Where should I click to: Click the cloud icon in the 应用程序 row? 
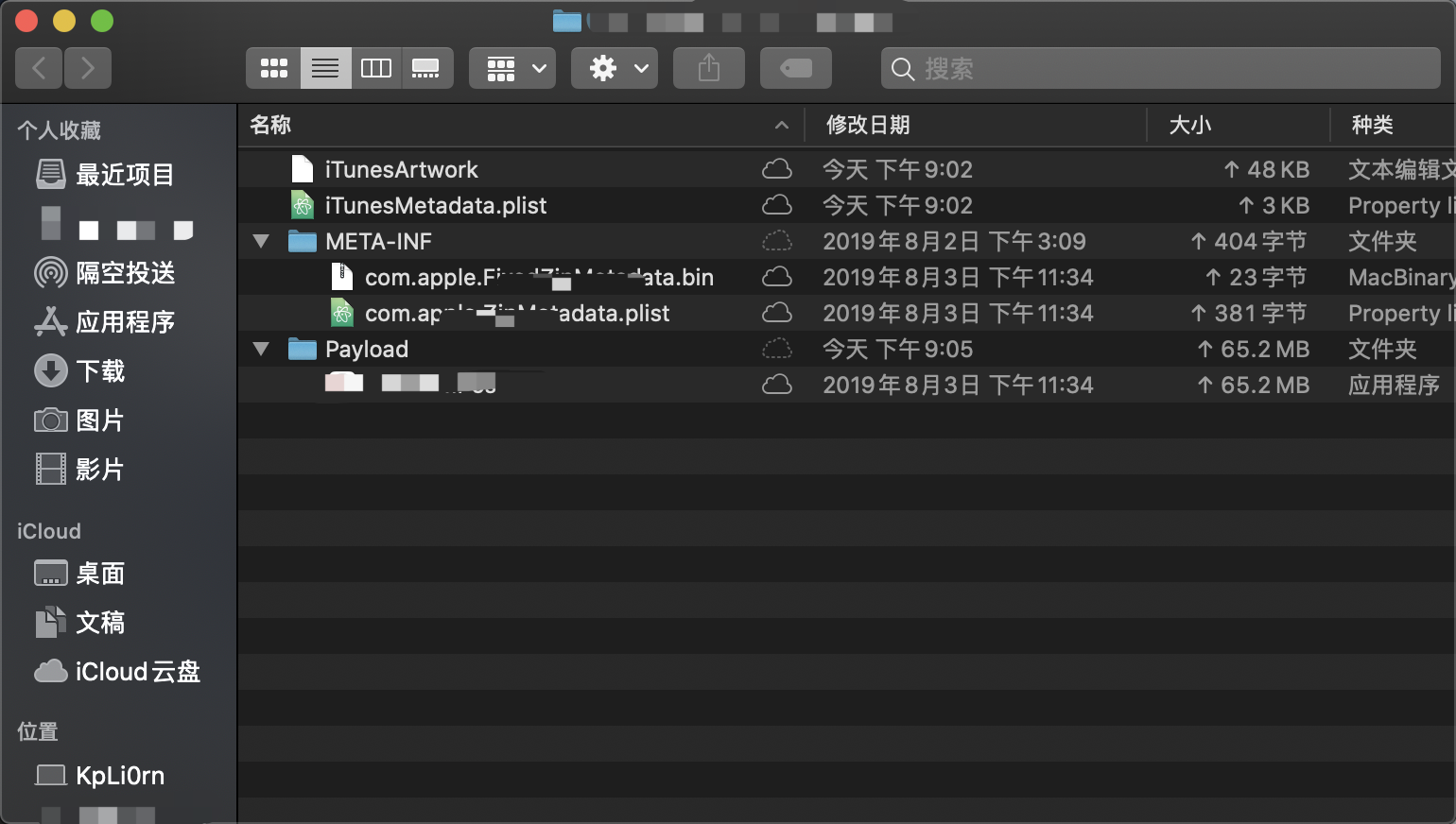[777, 385]
